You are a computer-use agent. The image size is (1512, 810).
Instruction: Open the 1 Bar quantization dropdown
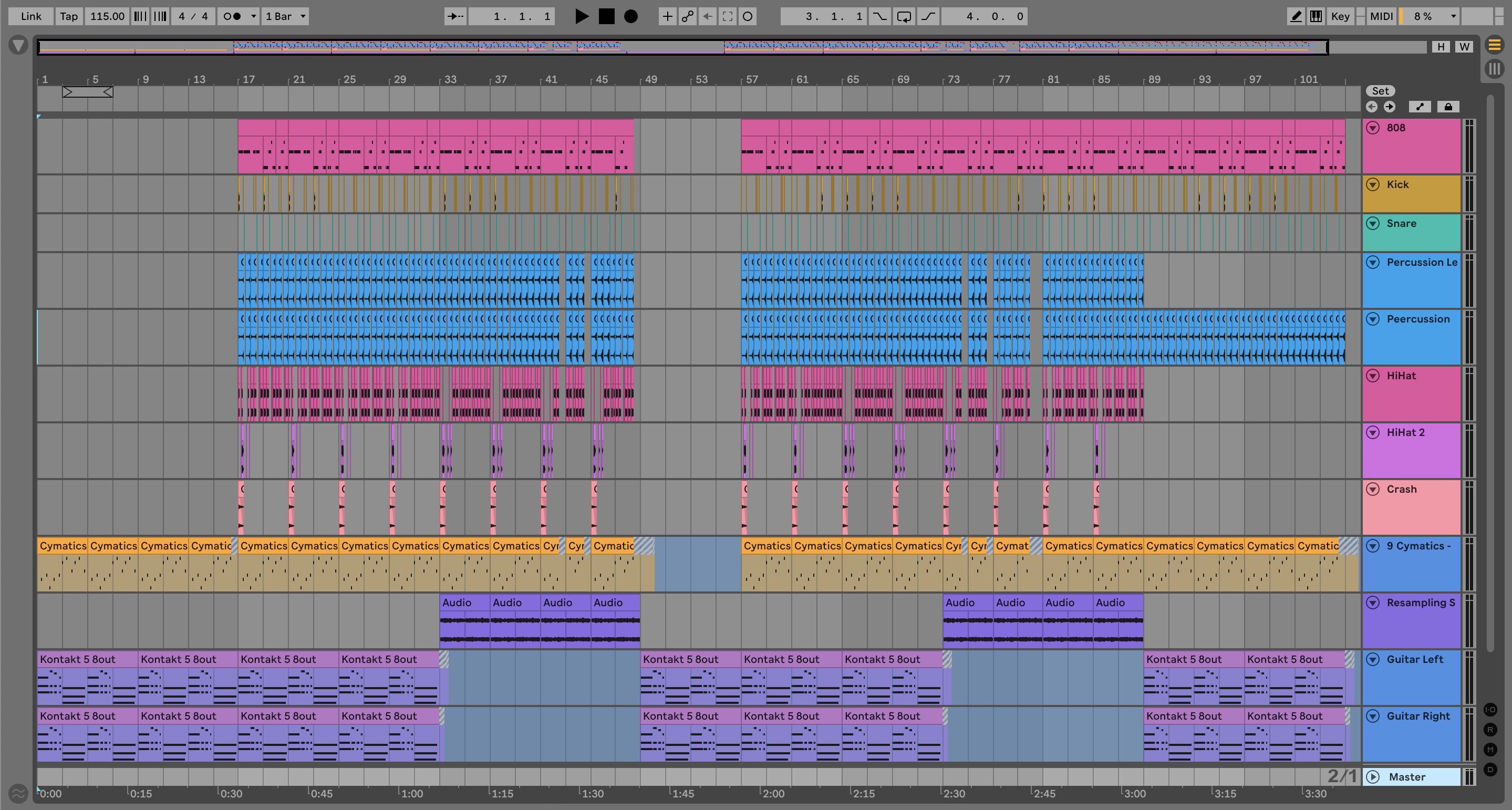(285, 16)
